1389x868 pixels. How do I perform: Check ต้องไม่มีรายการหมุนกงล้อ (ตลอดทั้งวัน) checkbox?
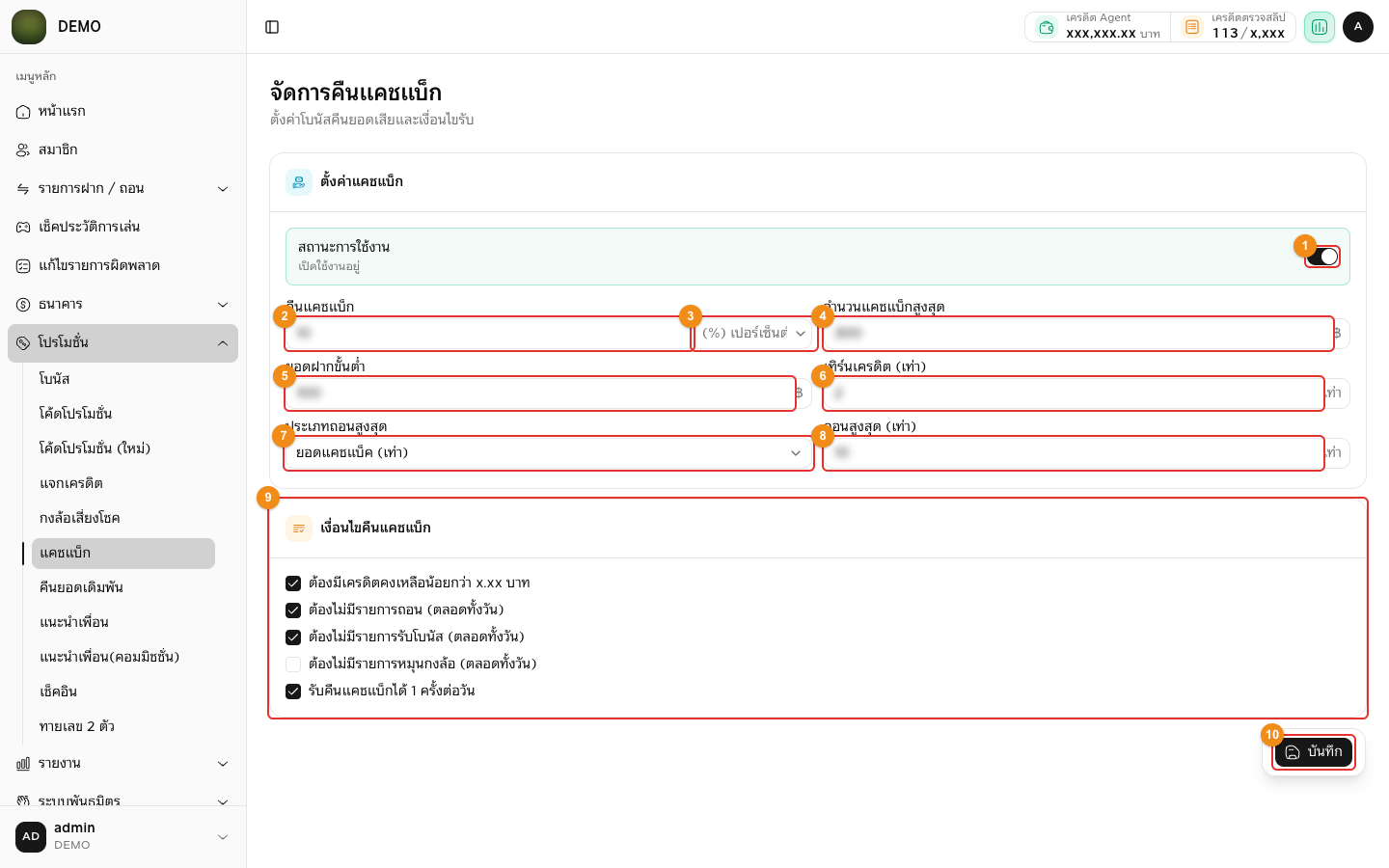293,665
